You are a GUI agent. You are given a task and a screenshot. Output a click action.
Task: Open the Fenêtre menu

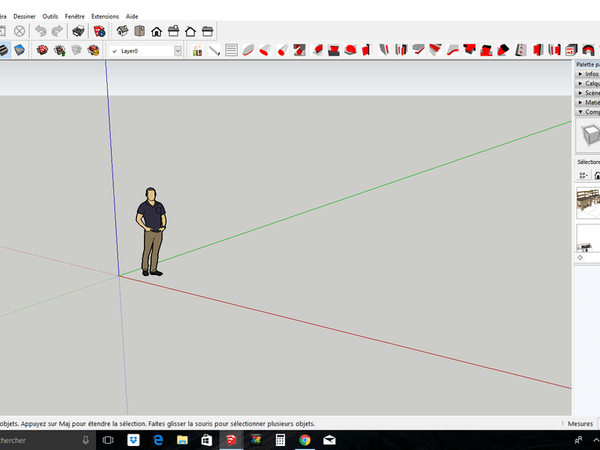pos(75,17)
